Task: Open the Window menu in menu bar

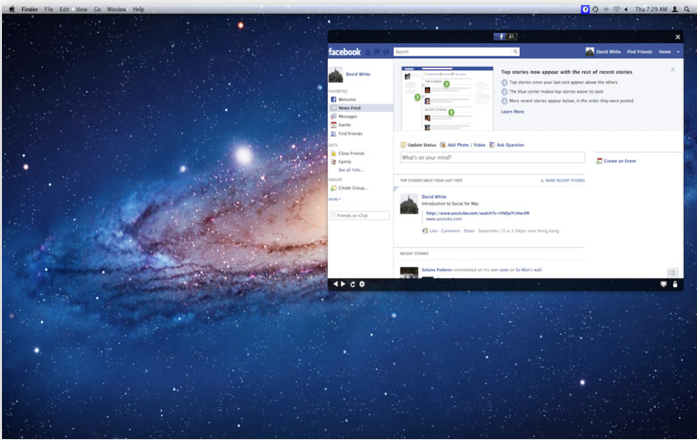Action: [x=116, y=9]
